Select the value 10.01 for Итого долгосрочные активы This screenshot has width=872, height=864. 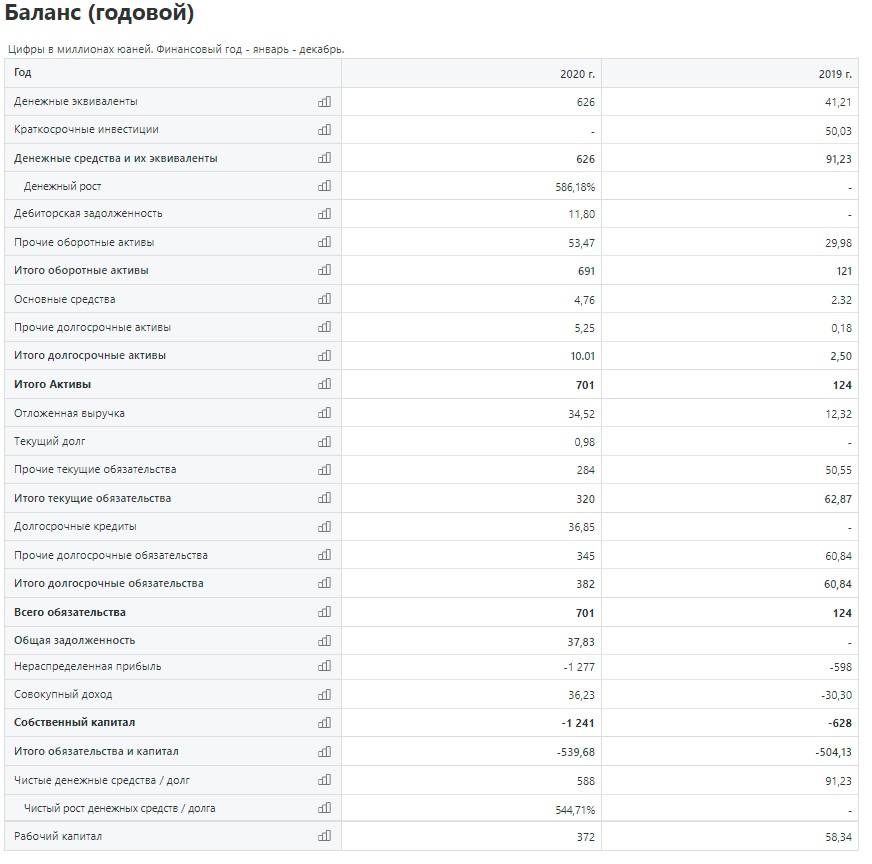pos(583,356)
